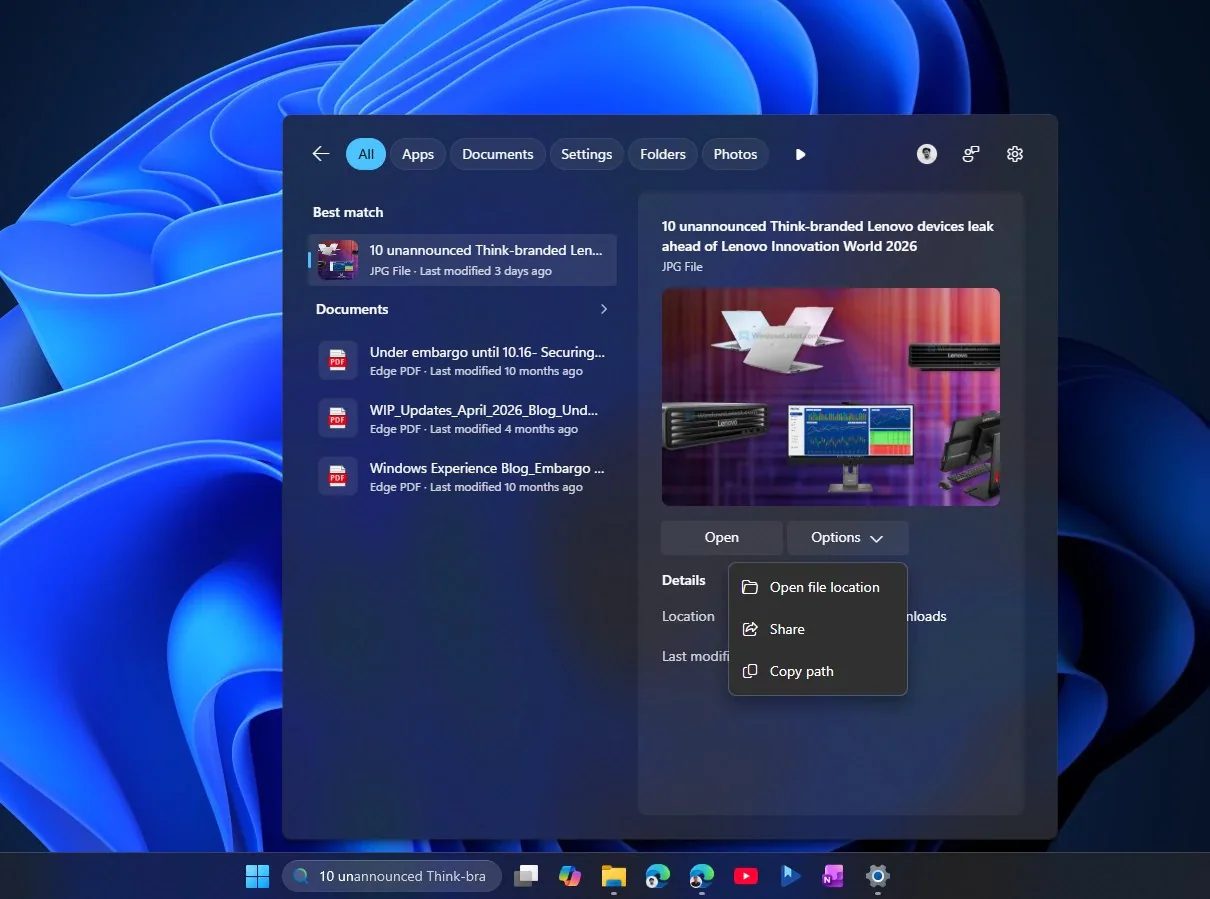Click the connected accounts icon beside the avatar
The image size is (1210, 899).
coord(971,154)
